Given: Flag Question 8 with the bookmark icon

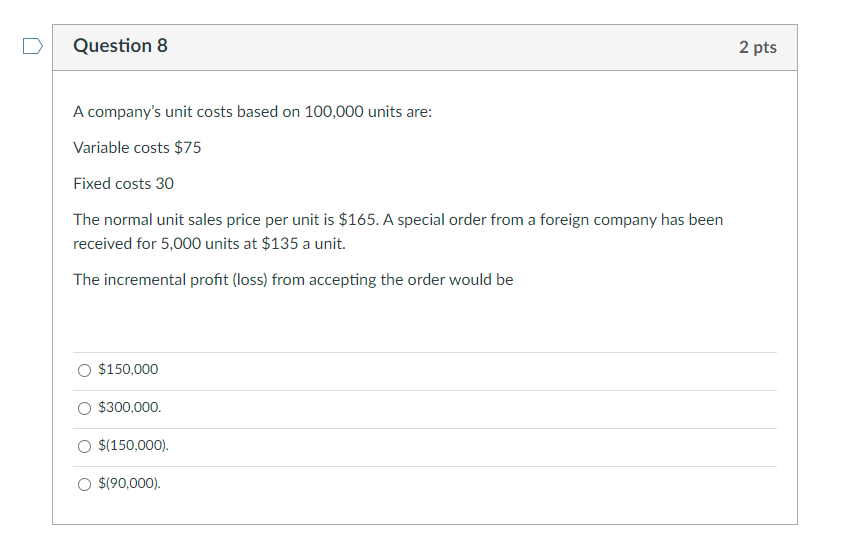Looking at the screenshot, I should pos(32,46).
